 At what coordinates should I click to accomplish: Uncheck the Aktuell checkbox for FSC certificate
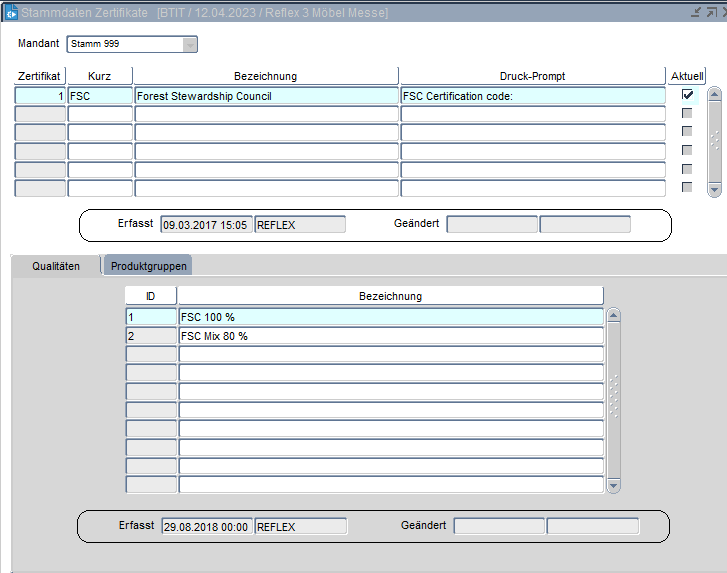[x=687, y=95]
